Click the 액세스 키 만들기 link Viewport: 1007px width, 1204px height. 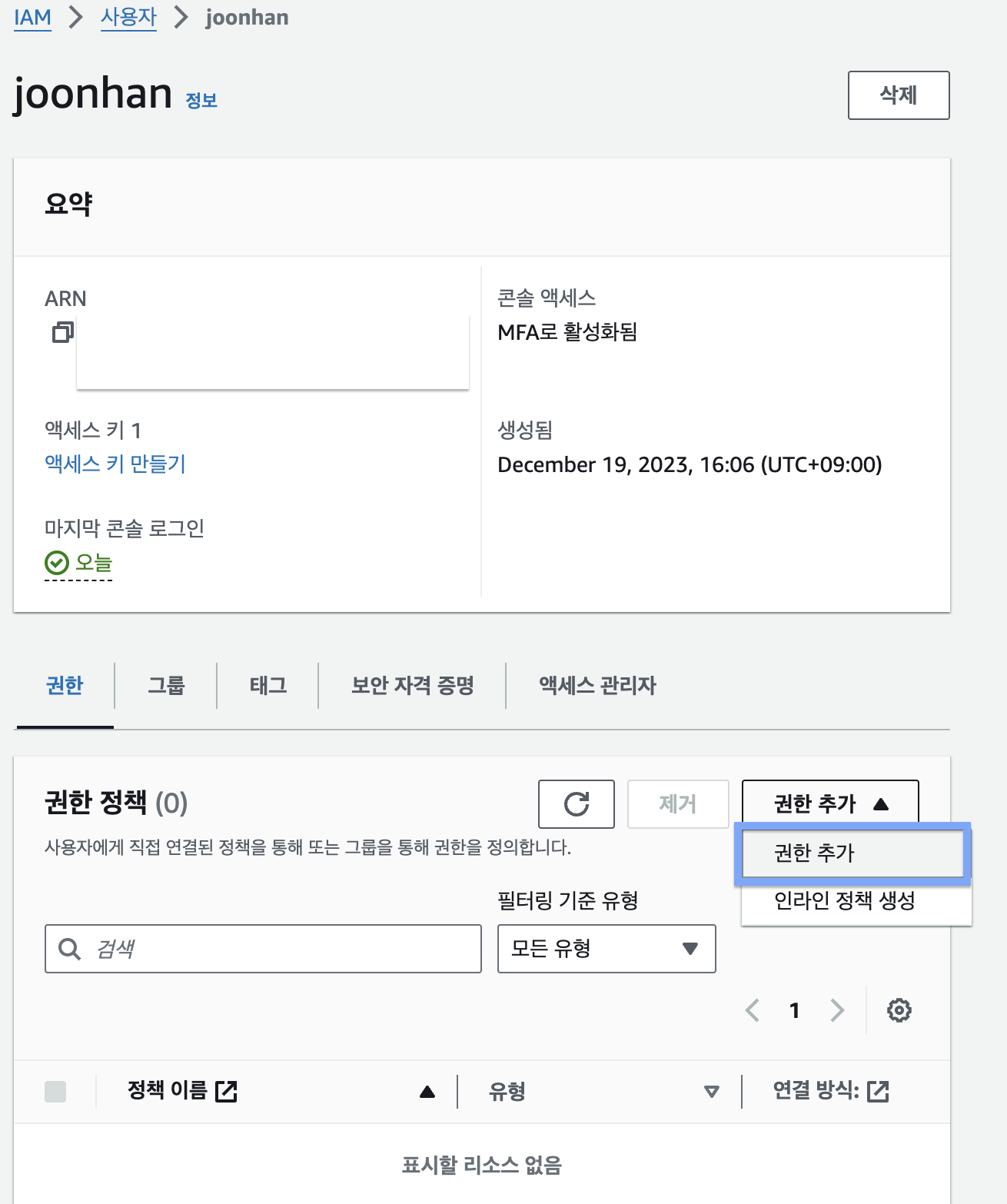pyautogui.click(x=115, y=464)
